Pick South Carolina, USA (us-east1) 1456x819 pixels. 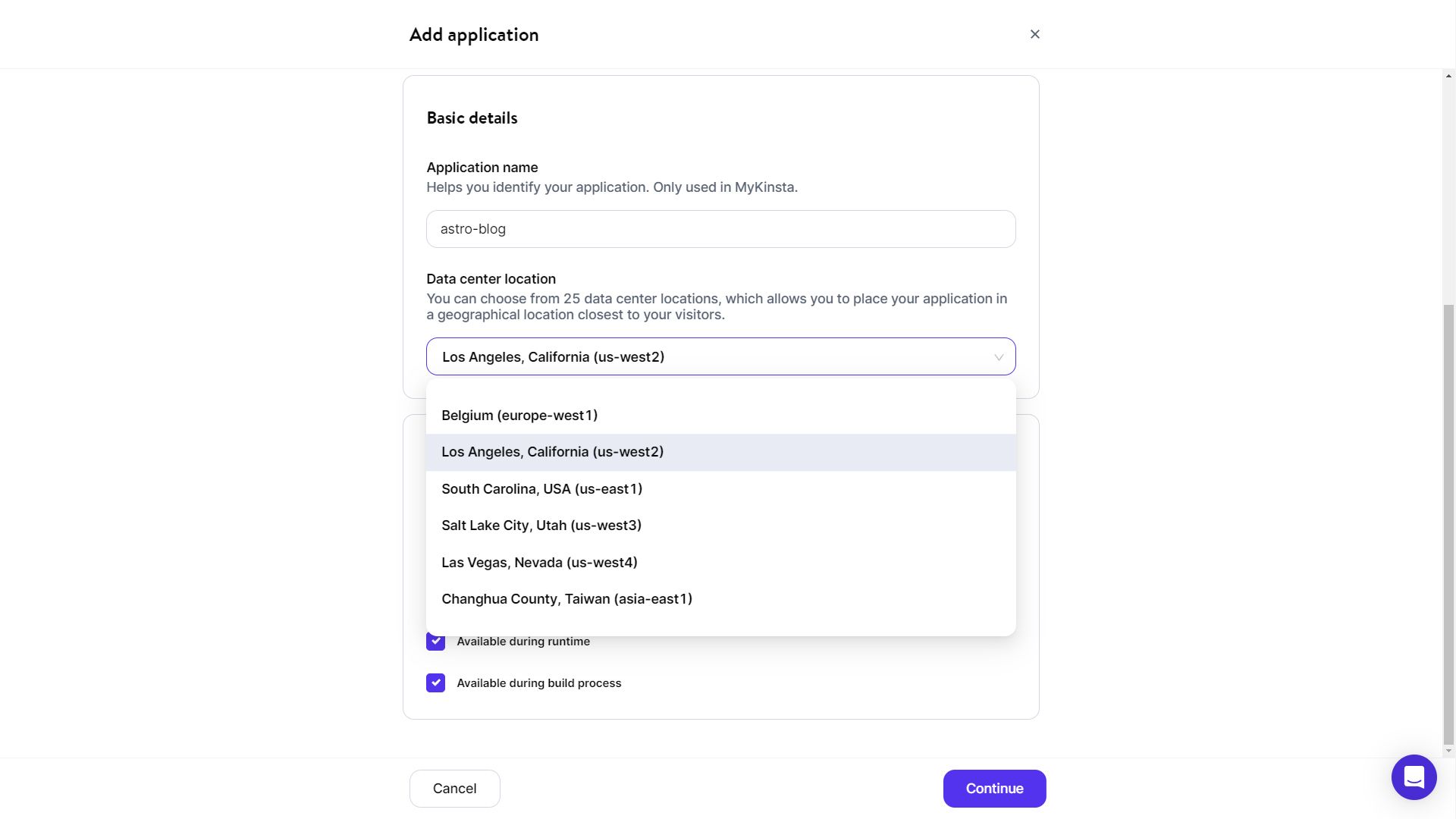[x=541, y=489]
